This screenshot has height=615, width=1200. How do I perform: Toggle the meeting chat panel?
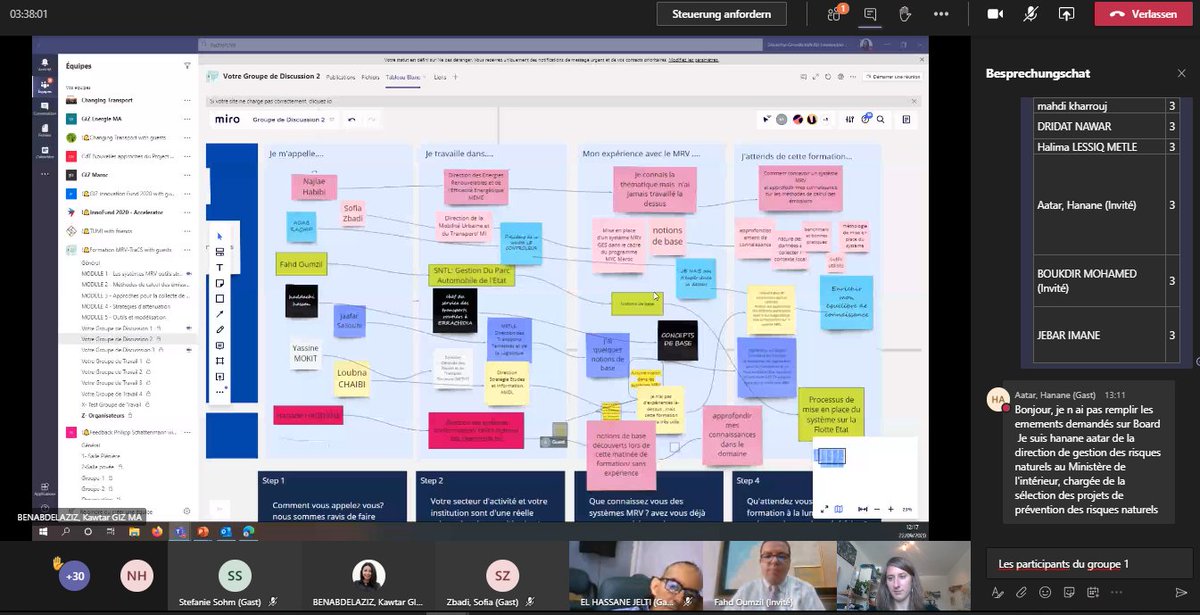pos(870,14)
